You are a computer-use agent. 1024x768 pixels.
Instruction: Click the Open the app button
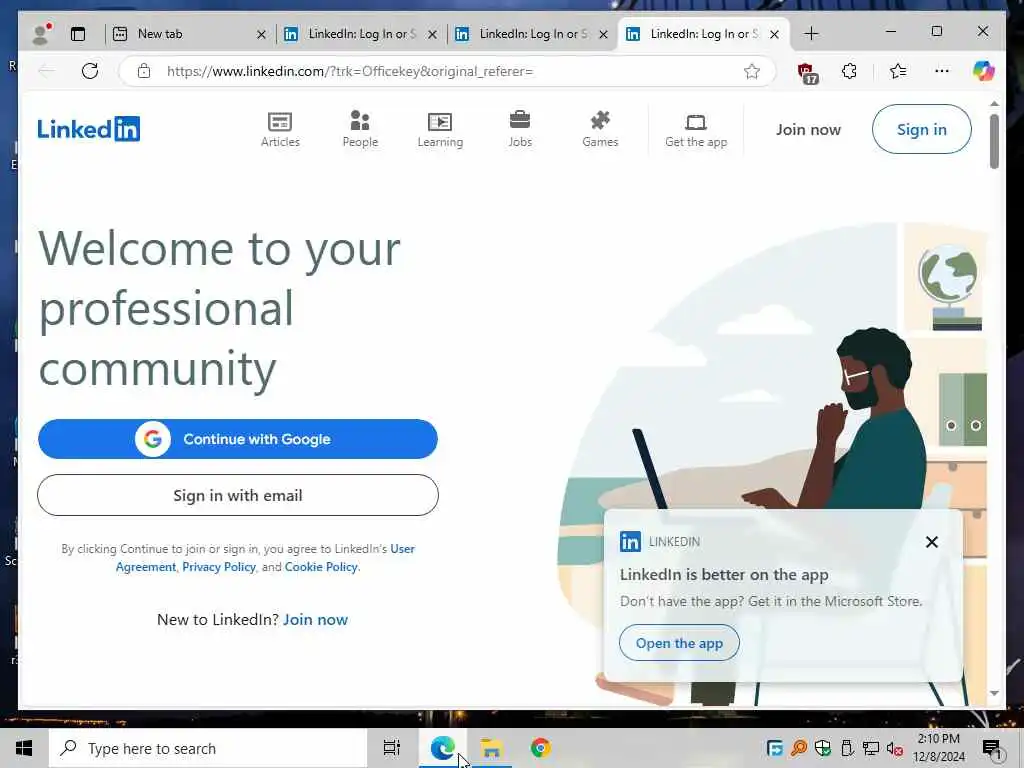pyautogui.click(x=679, y=643)
